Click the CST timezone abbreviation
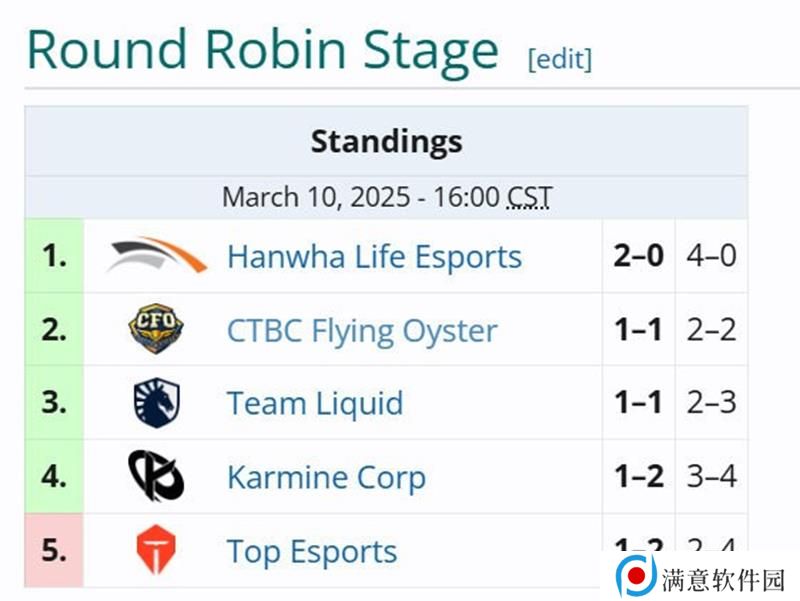800x601 pixels. click(x=530, y=197)
